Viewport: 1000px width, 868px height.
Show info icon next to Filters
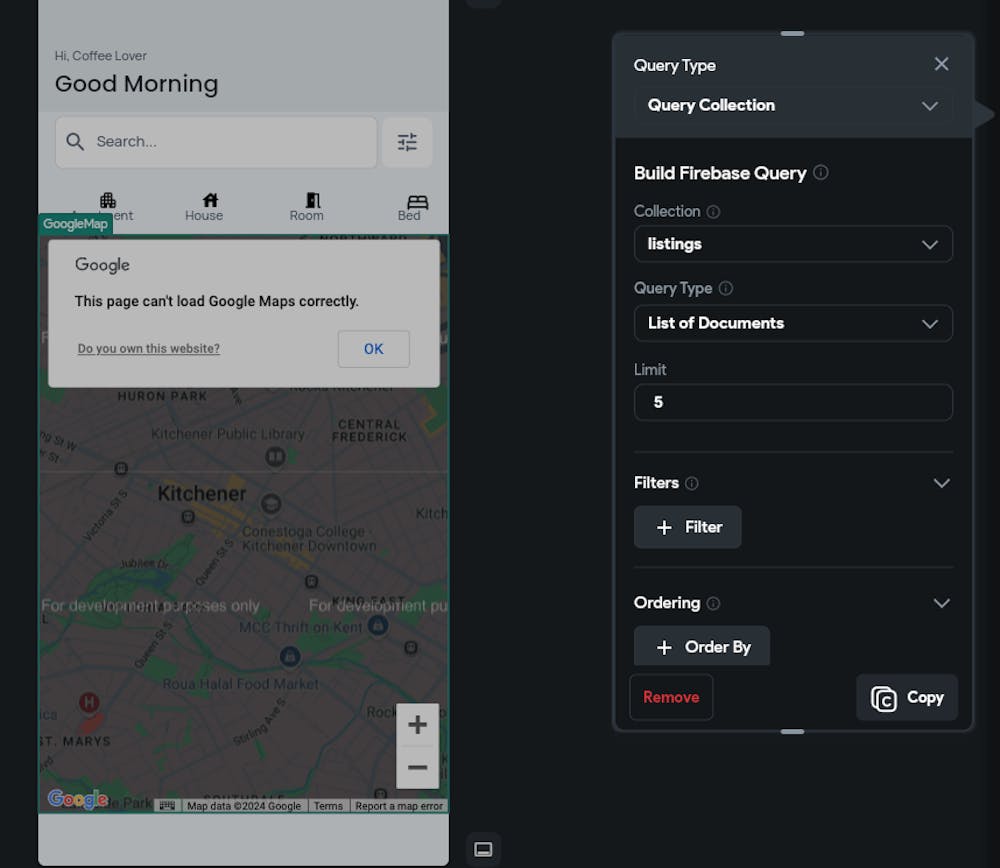pos(691,483)
